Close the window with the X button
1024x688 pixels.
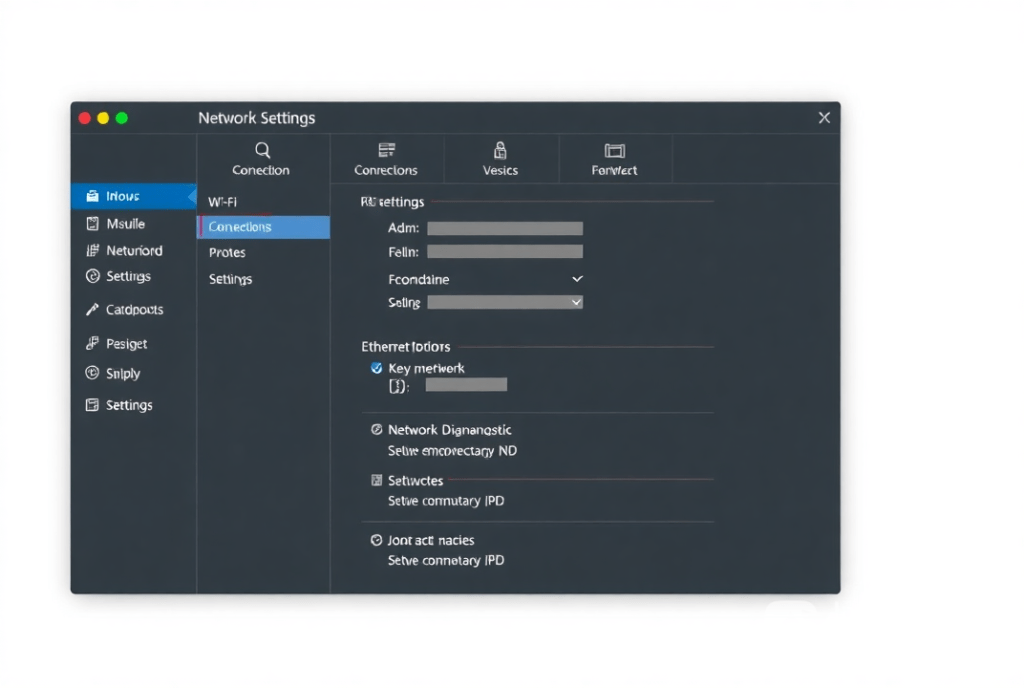(x=824, y=117)
